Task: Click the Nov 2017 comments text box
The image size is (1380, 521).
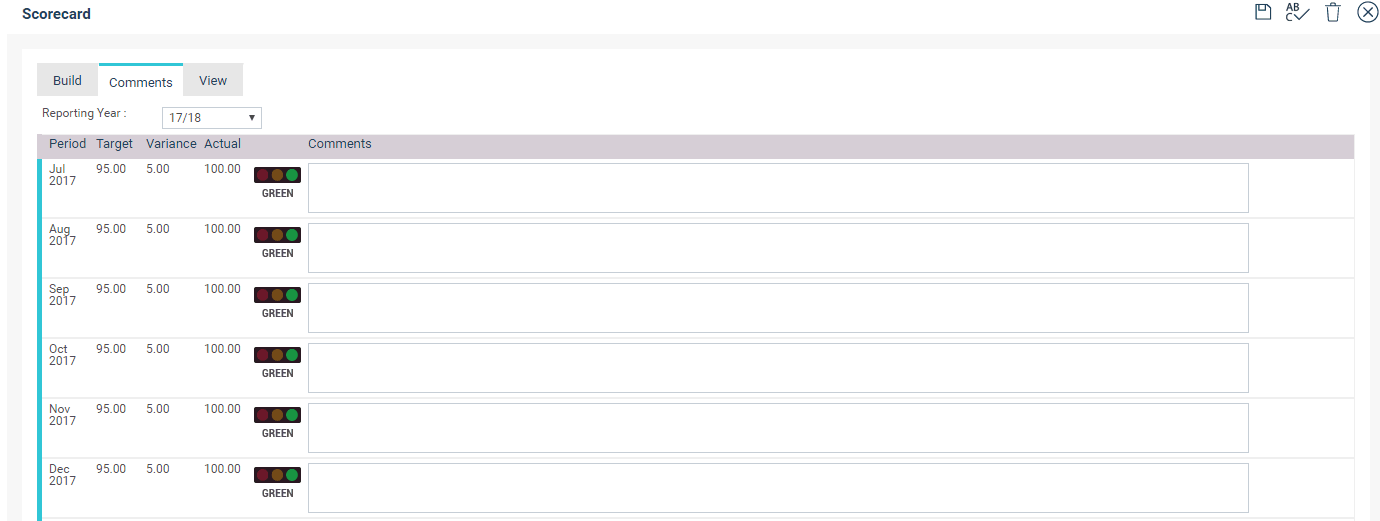Action: pyautogui.click(x=778, y=428)
